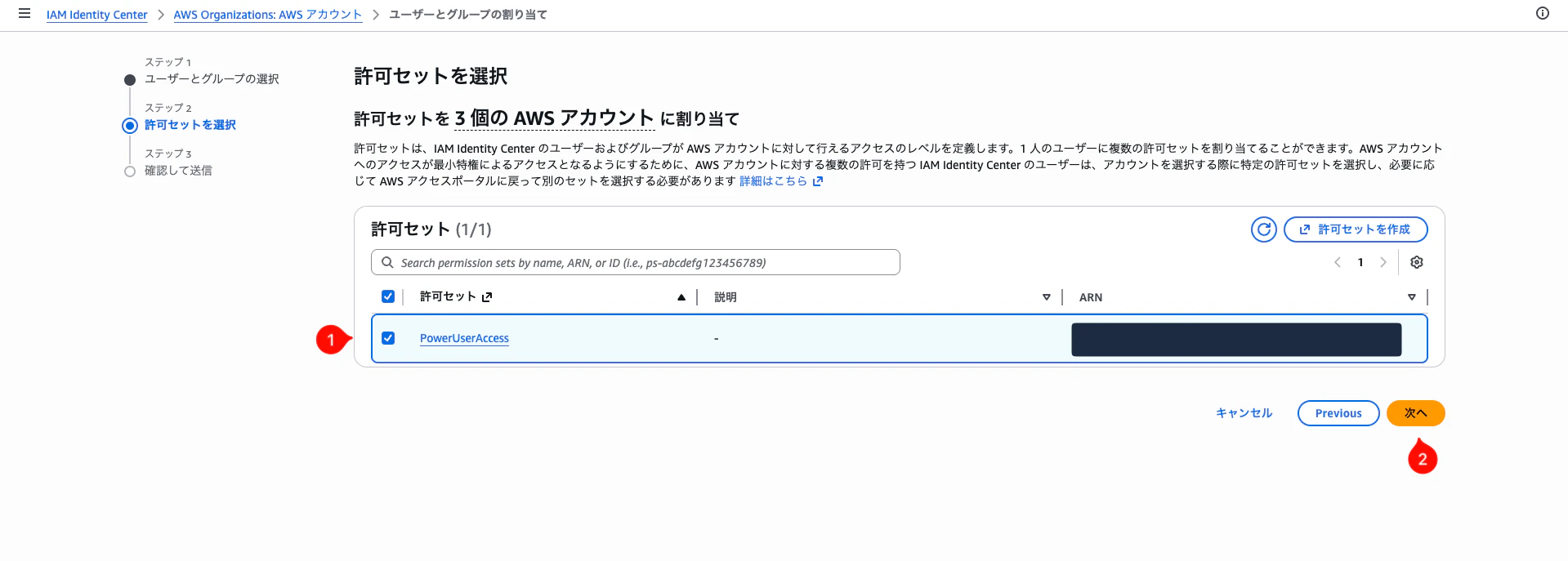Open the 説明 column sort dropdown
The width and height of the screenshot is (1568, 561).
1047,297
